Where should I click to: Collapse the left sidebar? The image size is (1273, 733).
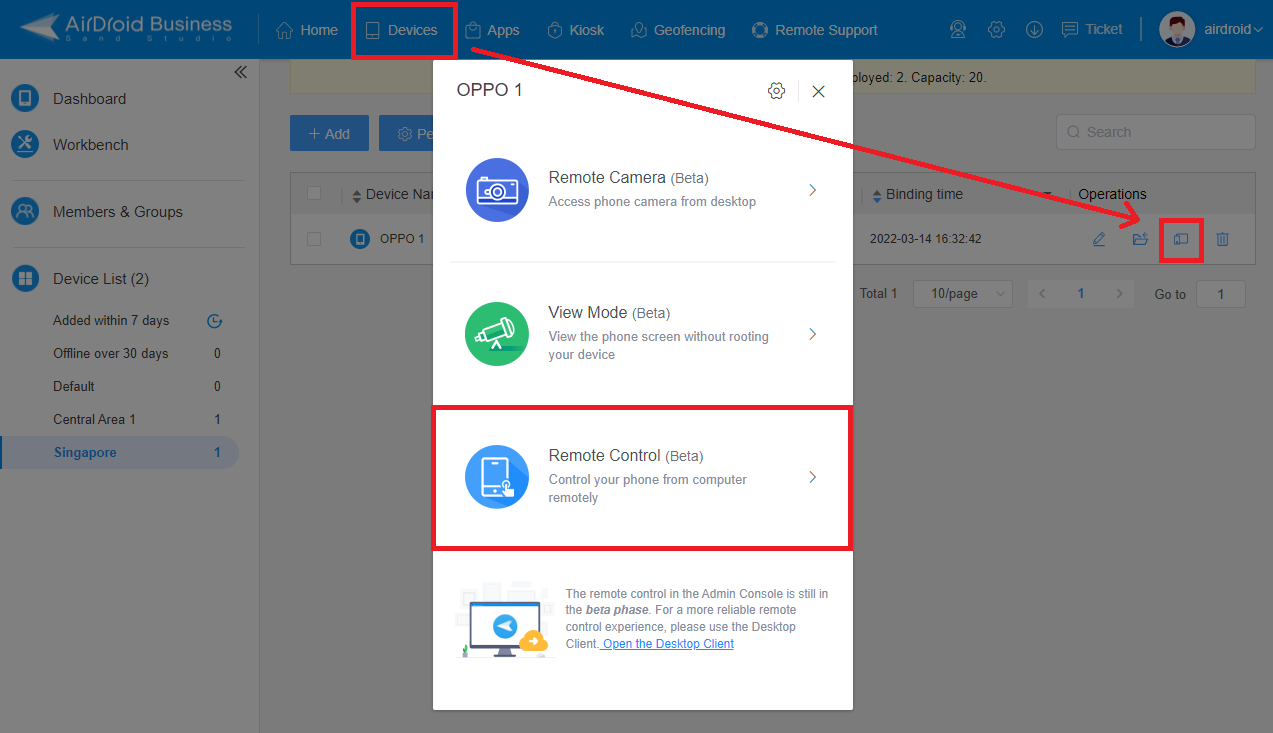240,72
